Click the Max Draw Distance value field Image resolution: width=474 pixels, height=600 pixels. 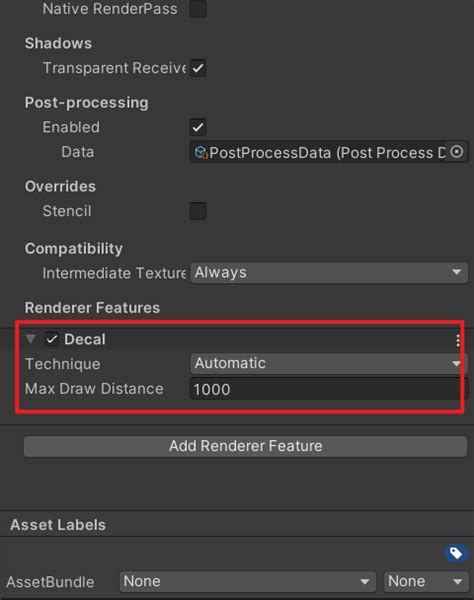click(329, 389)
